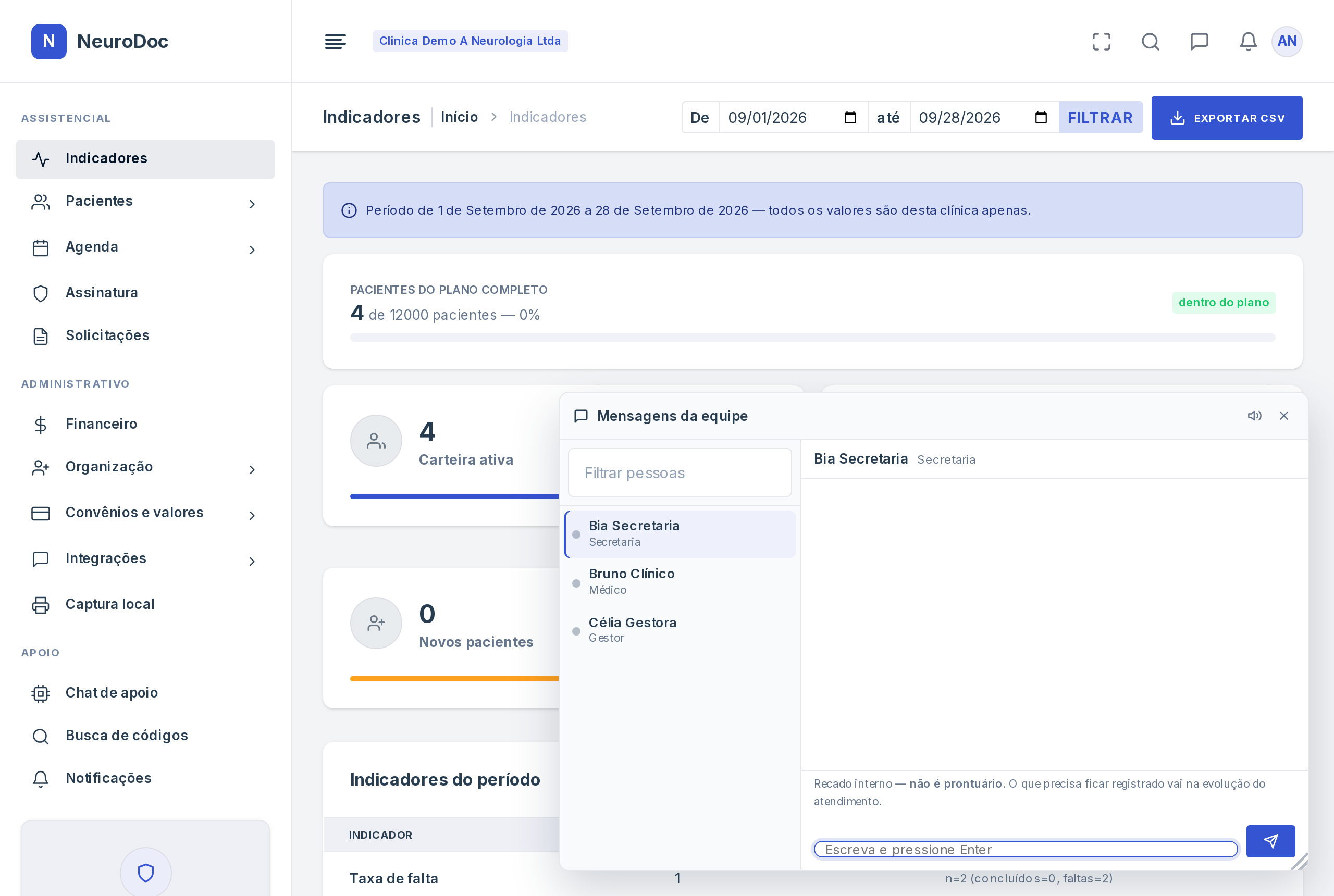Click info icon in period banner
This screenshot has height=896, width=1334.
[349, 210]
